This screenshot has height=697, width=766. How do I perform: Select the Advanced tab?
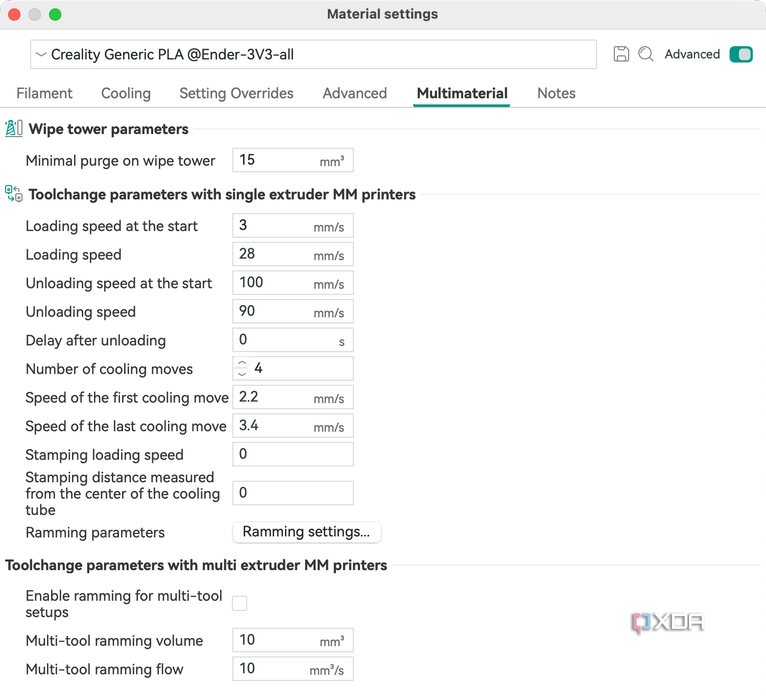coord(355,93)
